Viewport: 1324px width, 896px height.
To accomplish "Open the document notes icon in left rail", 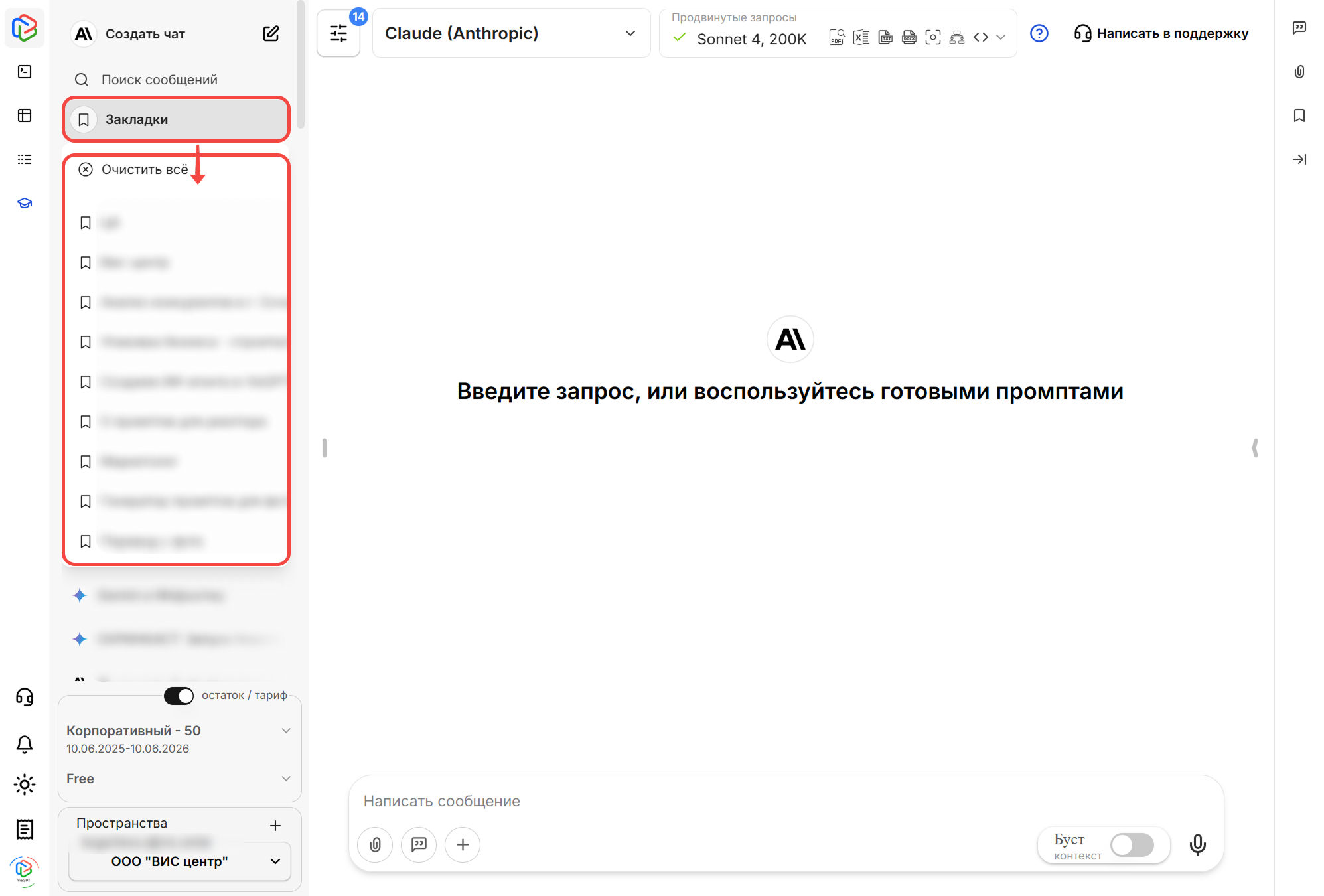I will [x=25, y=829].
